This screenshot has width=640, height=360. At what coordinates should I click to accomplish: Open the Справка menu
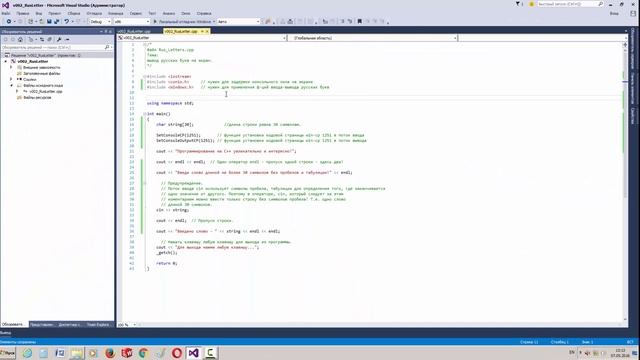point(204,13)
